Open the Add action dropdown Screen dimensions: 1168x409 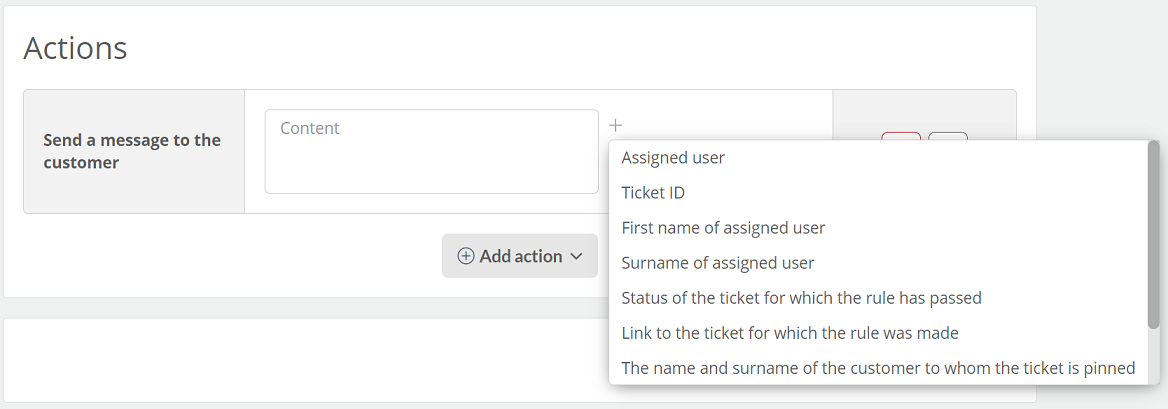[519, 256]
